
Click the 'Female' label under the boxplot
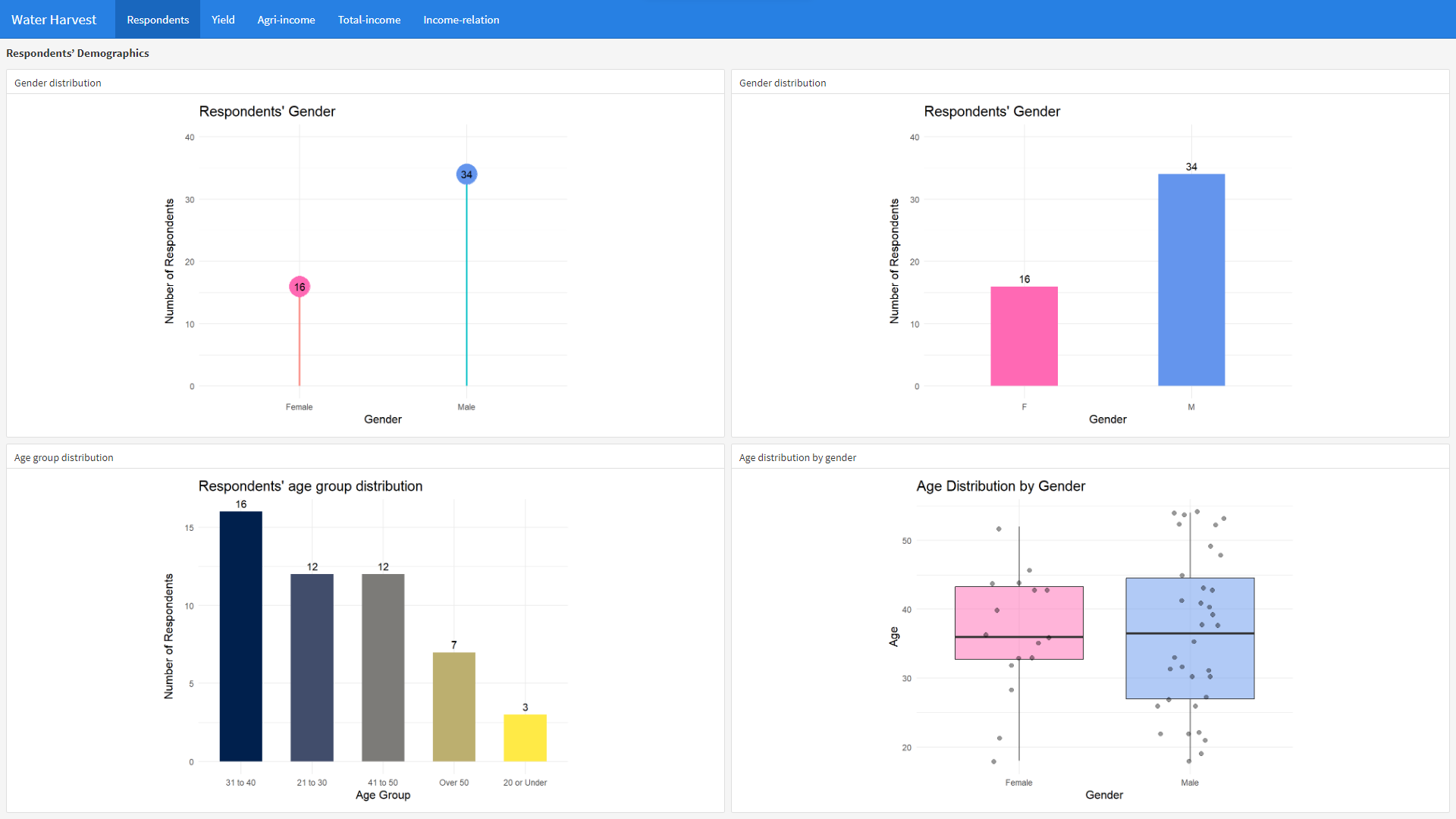click(1018, 783)
